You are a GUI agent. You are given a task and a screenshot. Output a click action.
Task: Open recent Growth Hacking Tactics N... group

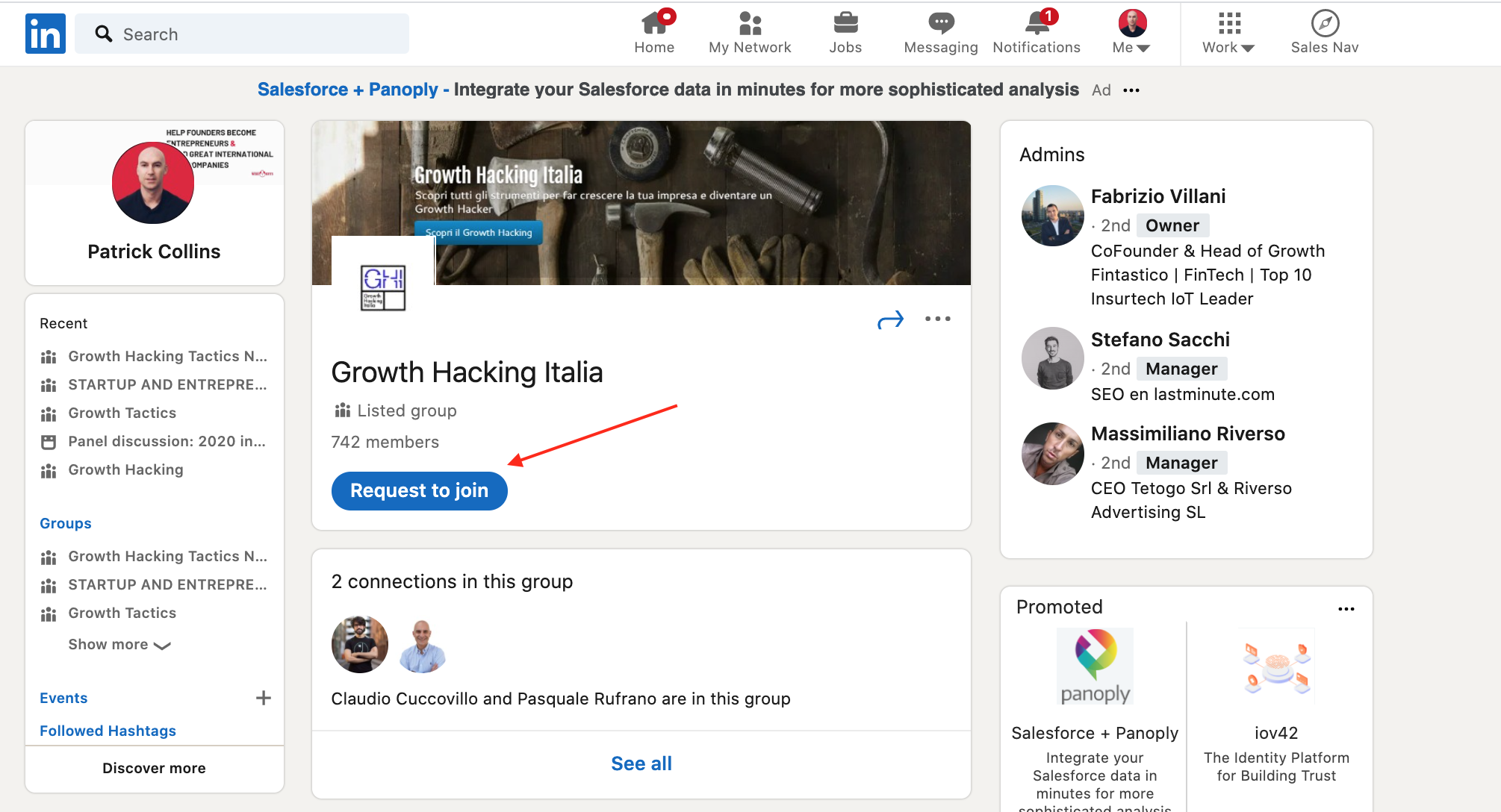click(x=153, y=357)
